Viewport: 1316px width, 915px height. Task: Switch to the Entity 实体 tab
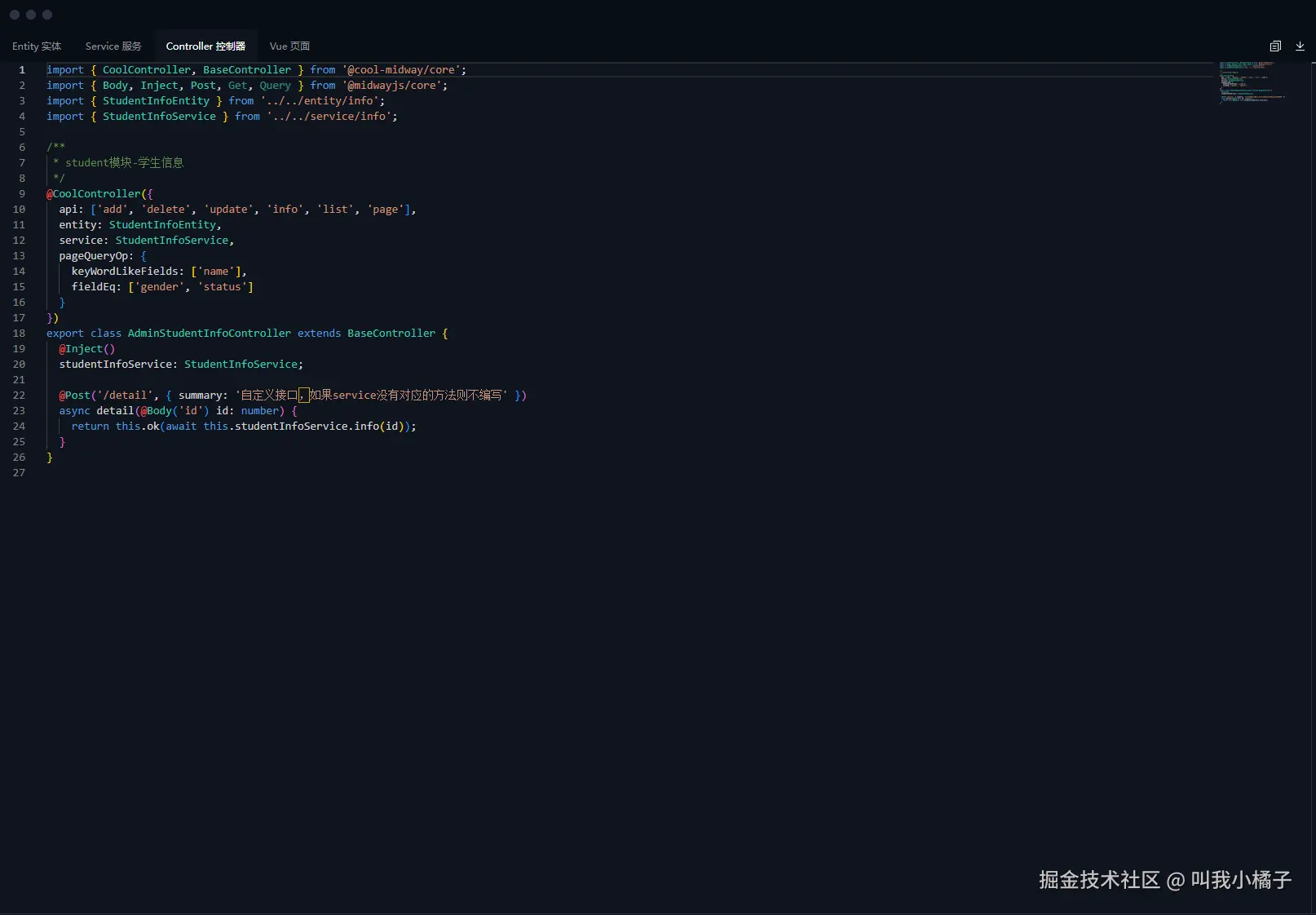tap(37, 46)
